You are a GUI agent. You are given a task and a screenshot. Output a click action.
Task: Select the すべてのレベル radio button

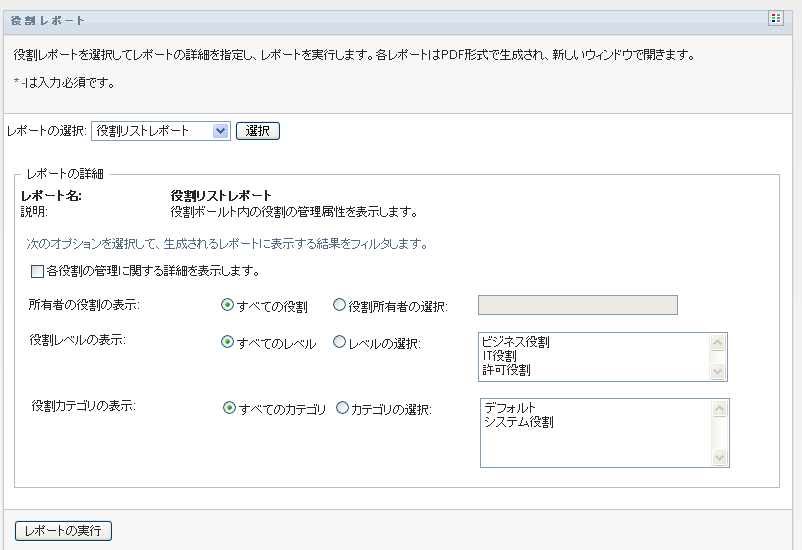click(x=228, y=343)
